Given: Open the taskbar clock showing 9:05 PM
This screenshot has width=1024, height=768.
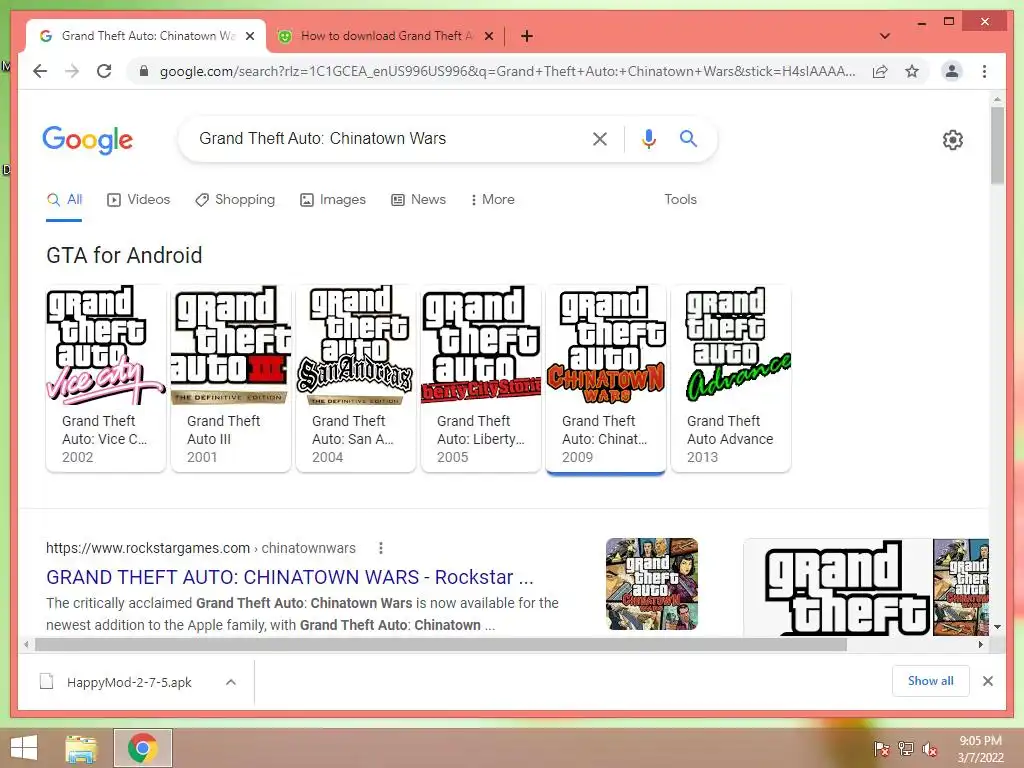Looking at the screenshot, I should pos(981,749).
